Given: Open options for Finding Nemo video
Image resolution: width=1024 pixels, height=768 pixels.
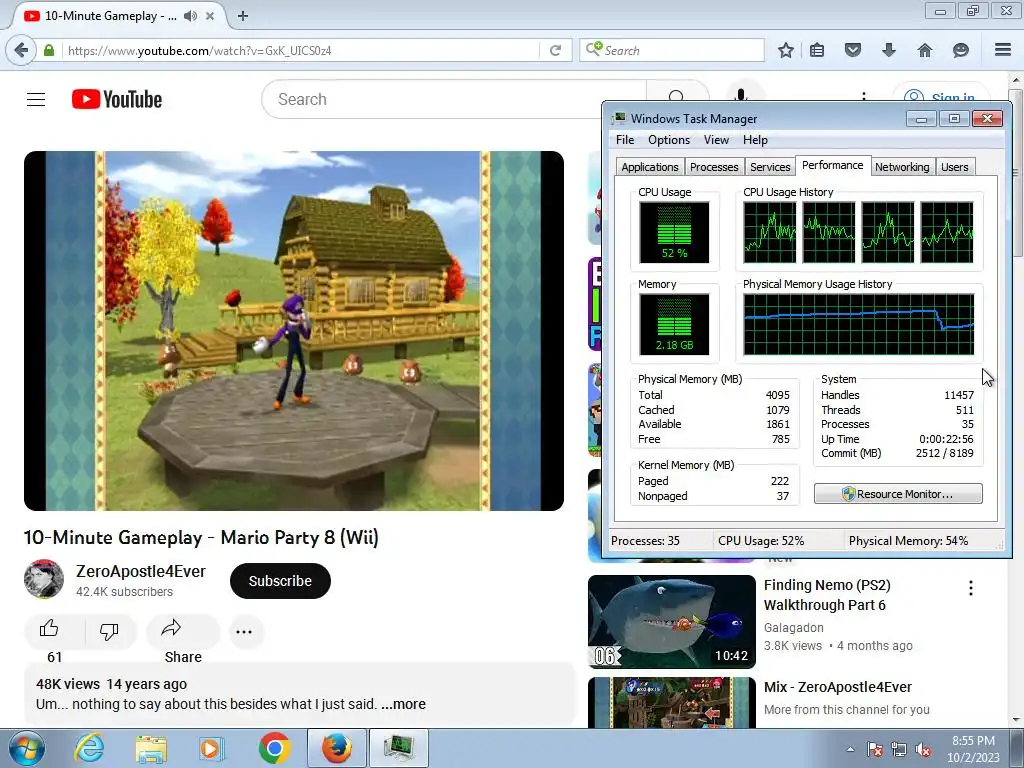Looking at the screenshot, I should (971, 588).
